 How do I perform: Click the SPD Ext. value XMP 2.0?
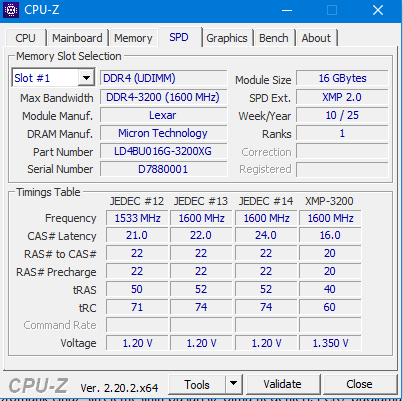pos(342,97)
